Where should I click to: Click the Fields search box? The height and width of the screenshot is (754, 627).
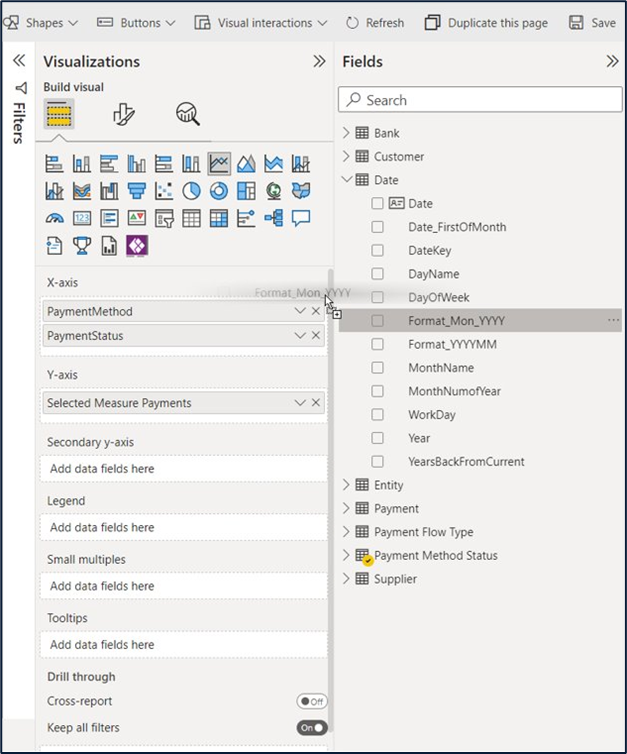[x=480, y=100]
